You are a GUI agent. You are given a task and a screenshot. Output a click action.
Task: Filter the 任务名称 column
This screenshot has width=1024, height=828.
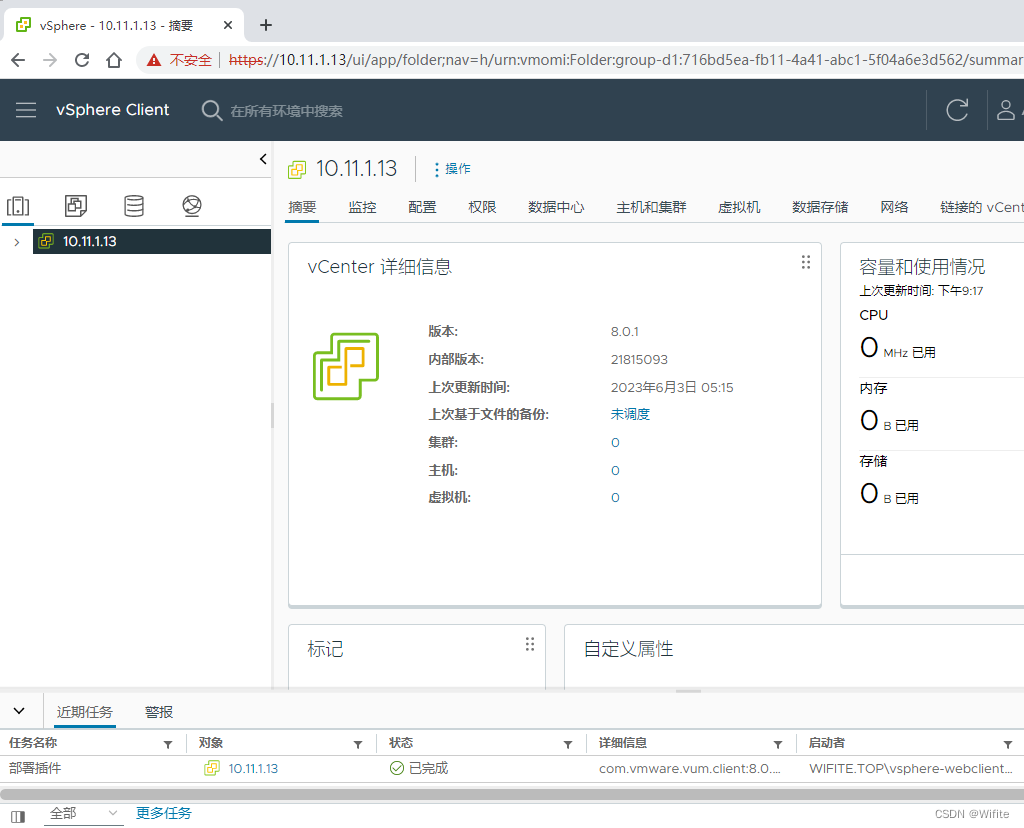click(x=168, y=744)
